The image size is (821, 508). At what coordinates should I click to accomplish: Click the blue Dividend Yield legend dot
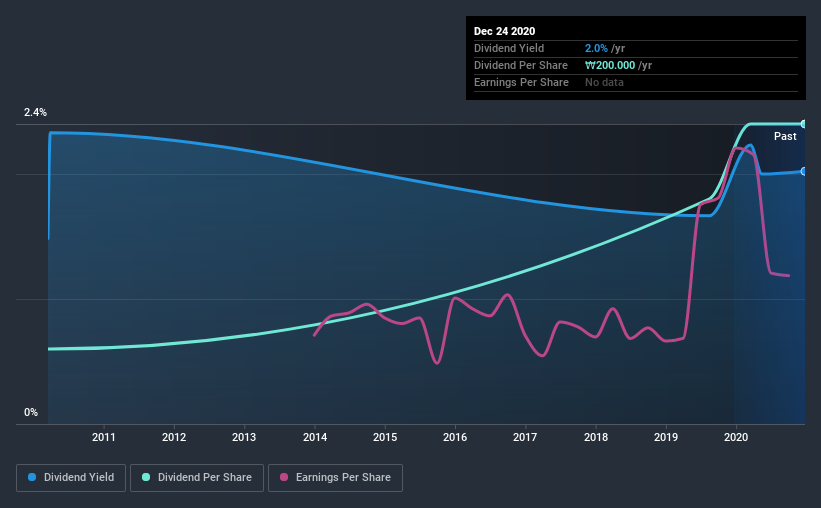pos(32,477)
